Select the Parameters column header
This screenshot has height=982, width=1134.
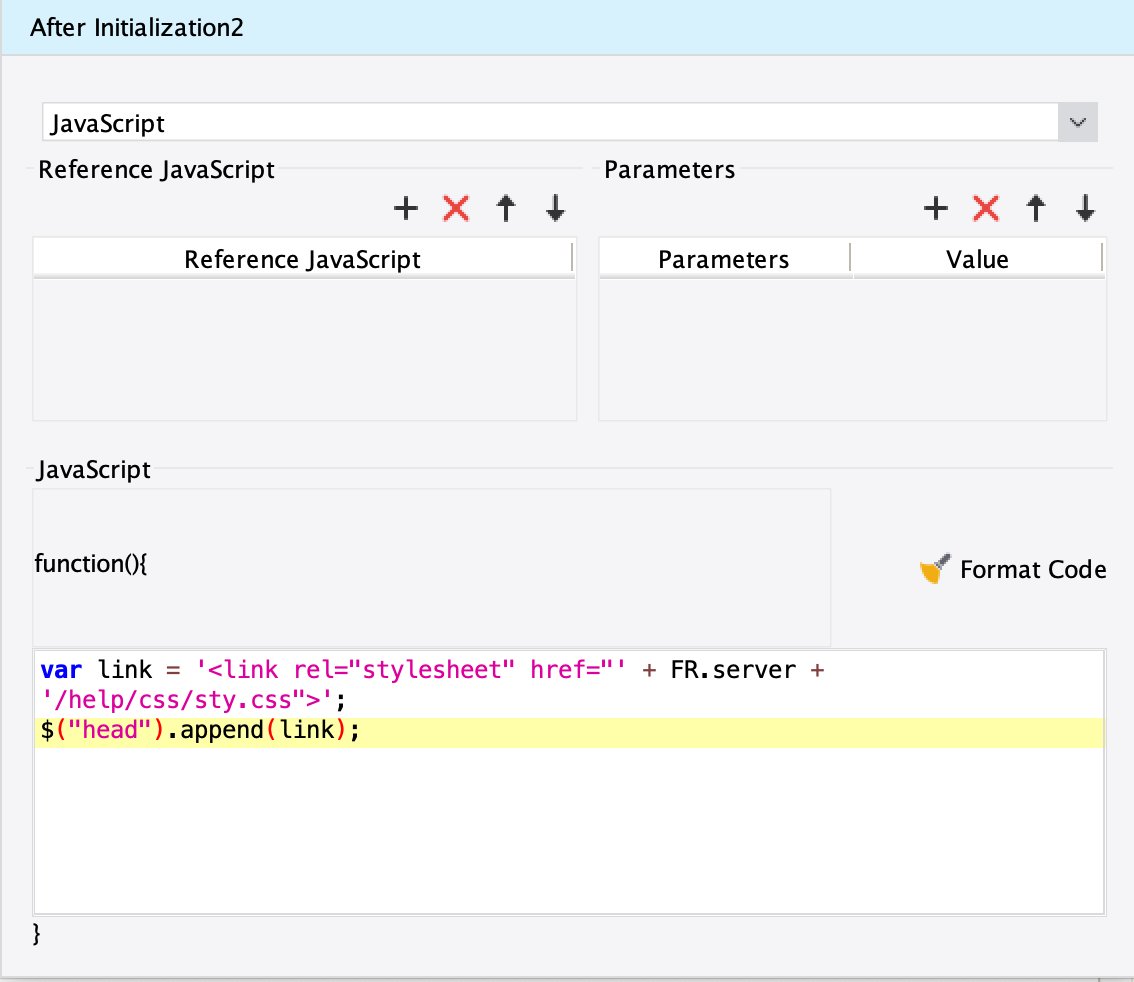click(723, 260)
